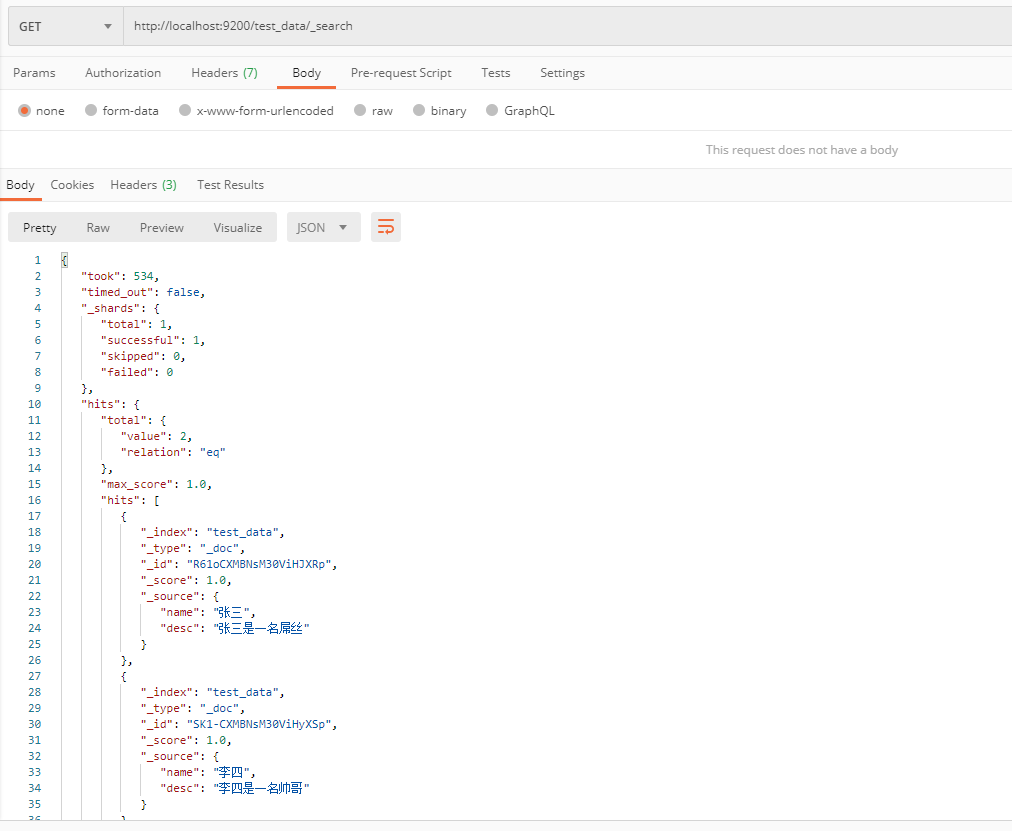The height and width of the screenshot is (831, 1012).
Task: Select the form-data radio button
Action: 91,110
